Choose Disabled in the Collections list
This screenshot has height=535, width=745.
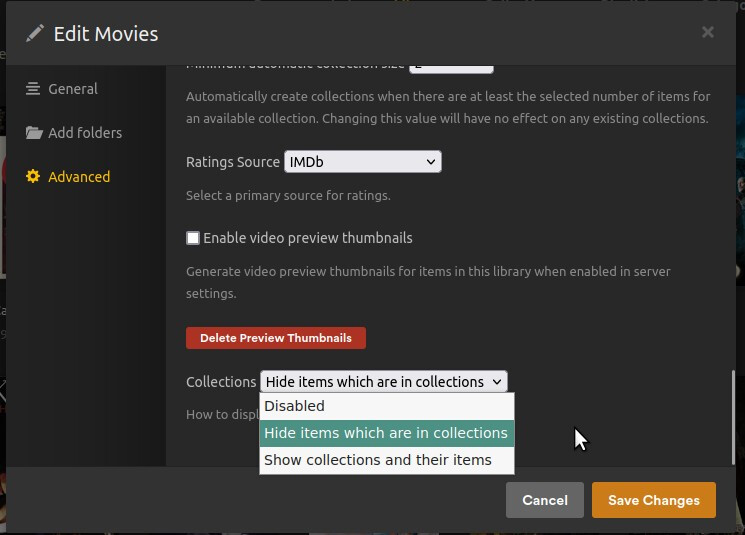pyautogui.click(x=387, y=406)
